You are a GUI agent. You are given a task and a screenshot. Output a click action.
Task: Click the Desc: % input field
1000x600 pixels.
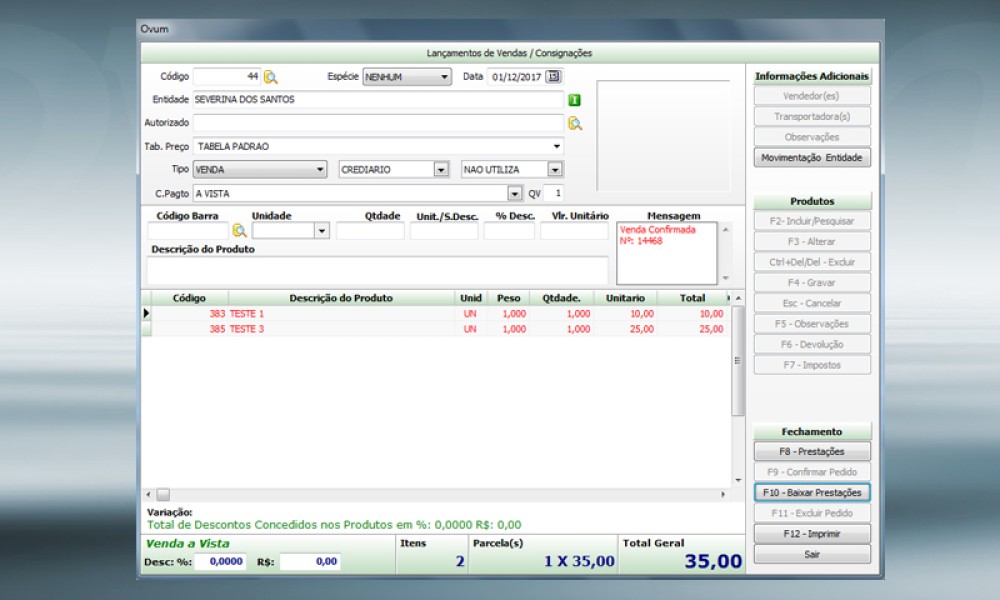click(220, 562)
